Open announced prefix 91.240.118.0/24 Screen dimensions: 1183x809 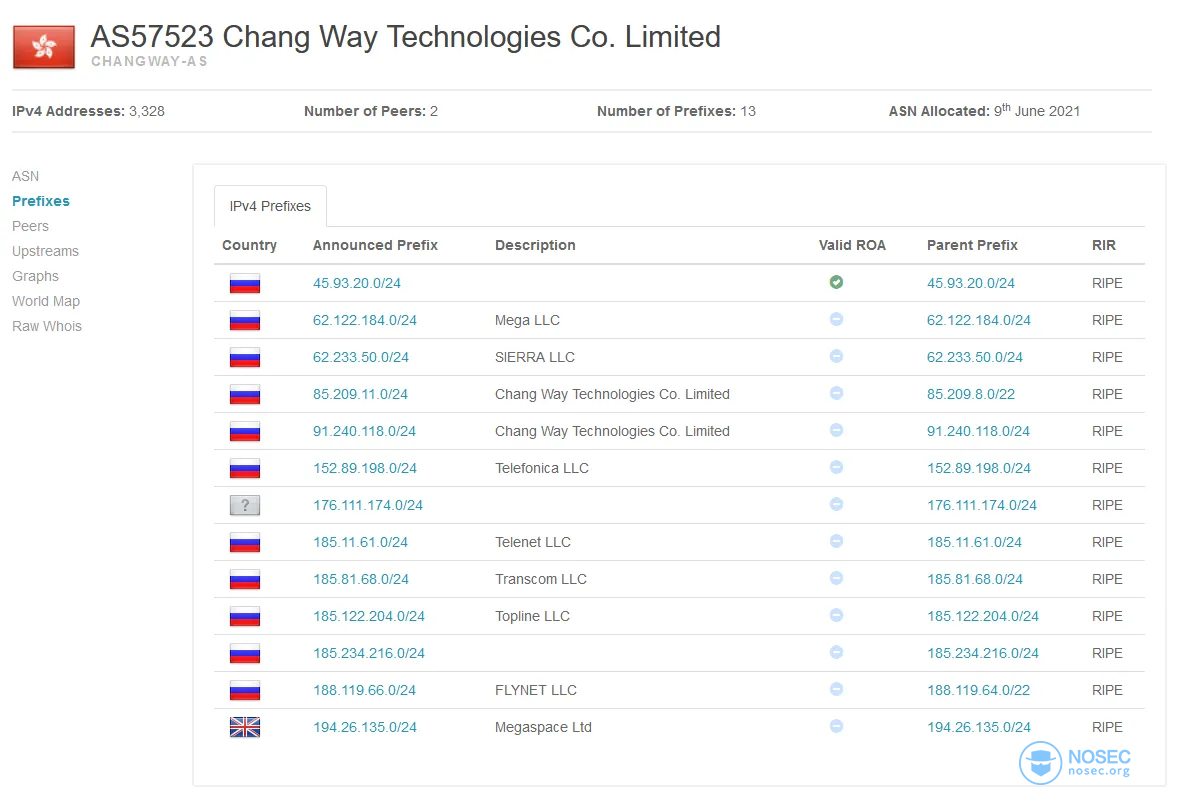pos(364,431)
